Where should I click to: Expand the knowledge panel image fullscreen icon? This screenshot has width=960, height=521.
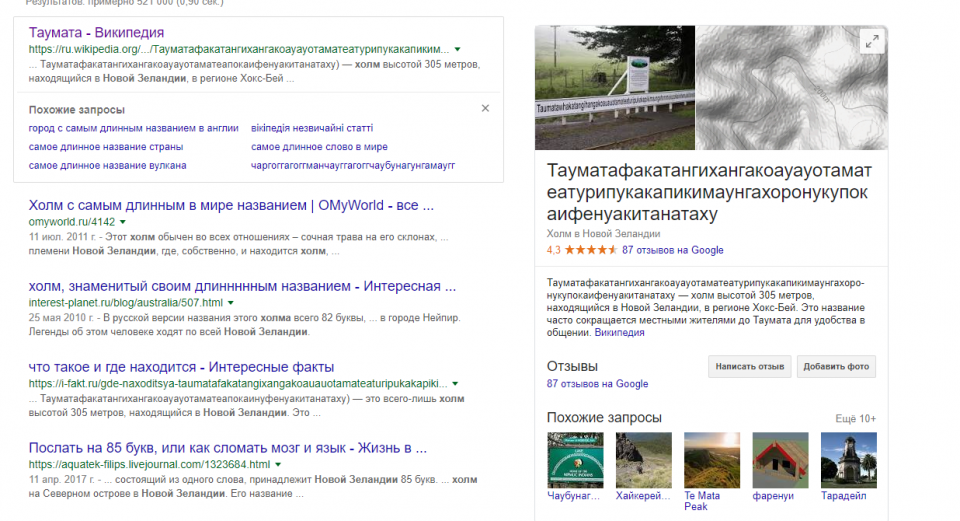pyautogui.click(x=872, y=41)
